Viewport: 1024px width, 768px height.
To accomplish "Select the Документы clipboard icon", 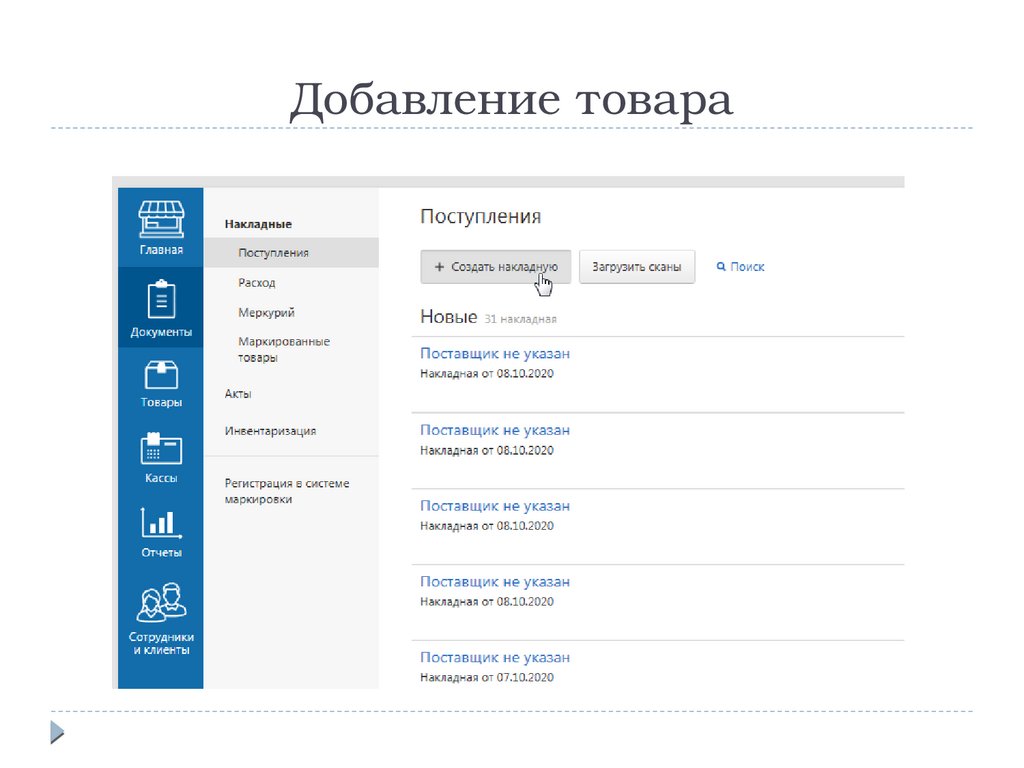I will 160,300.
